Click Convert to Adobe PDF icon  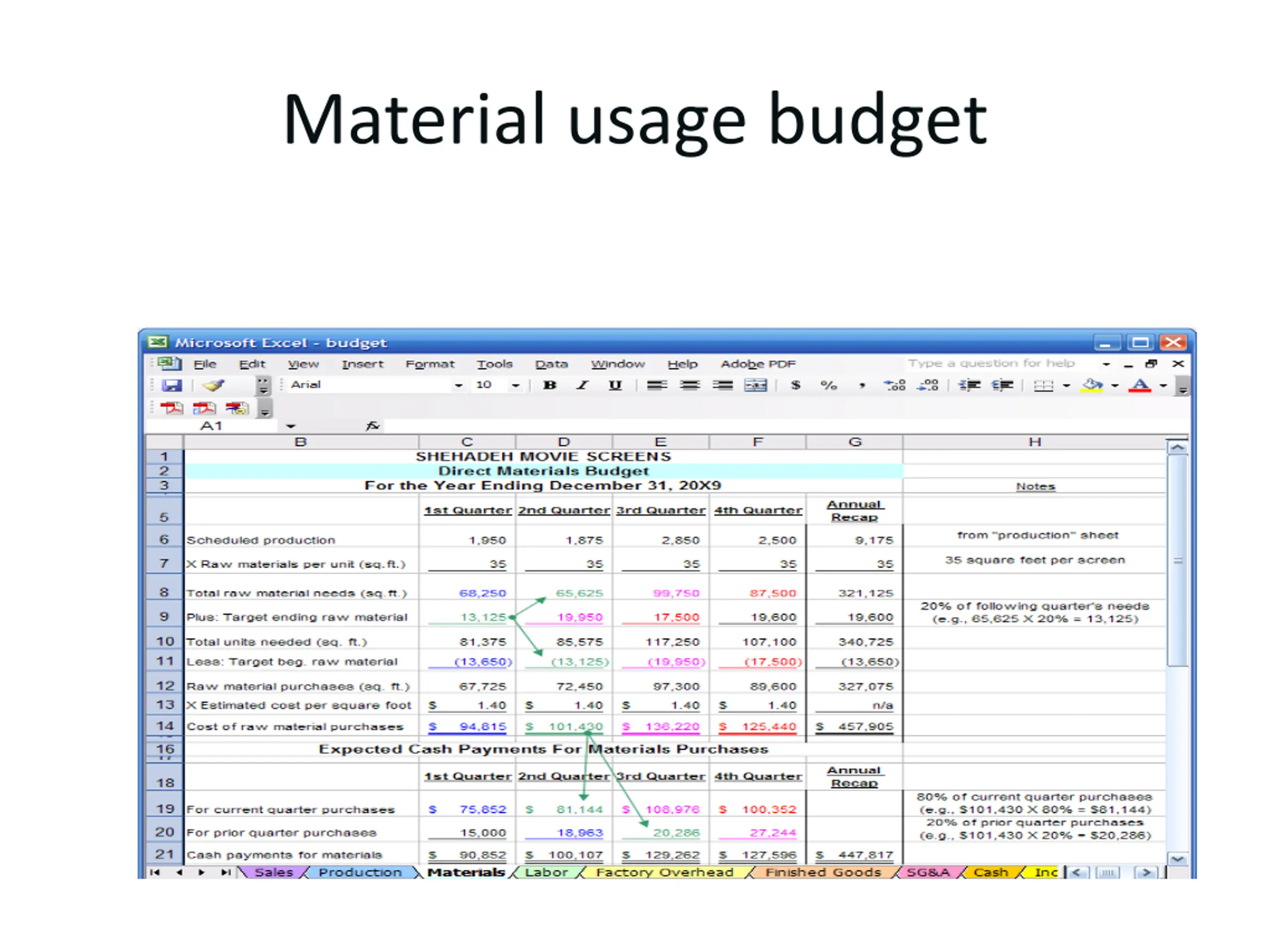click(x=171, y=408)
